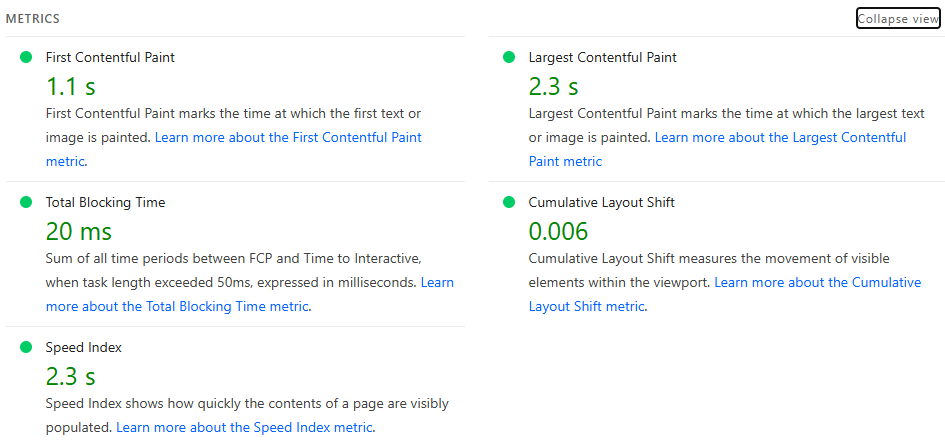Click the METRICS section heading
Screen dimensions: 945x446
33,19
